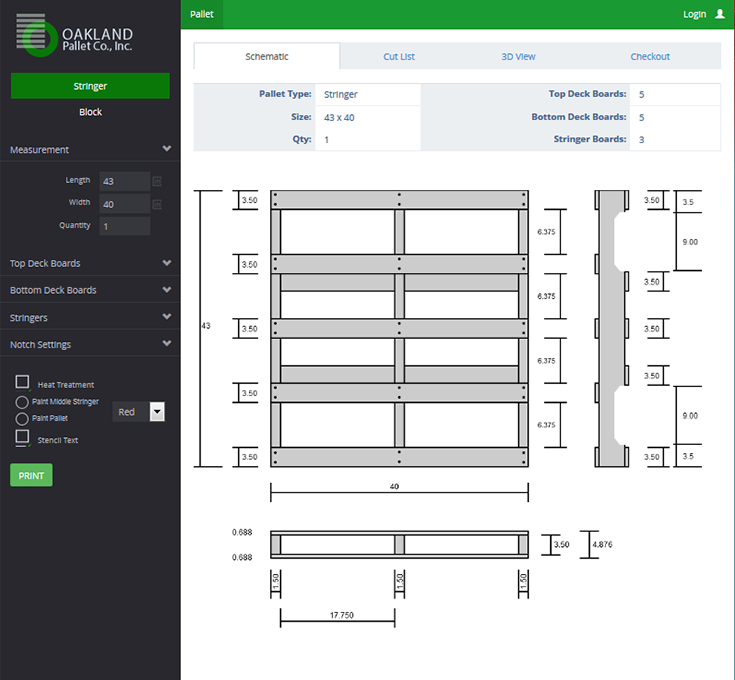
Task: Click the 'Stringer' Pallet Type value
Action: coord(341,94)
